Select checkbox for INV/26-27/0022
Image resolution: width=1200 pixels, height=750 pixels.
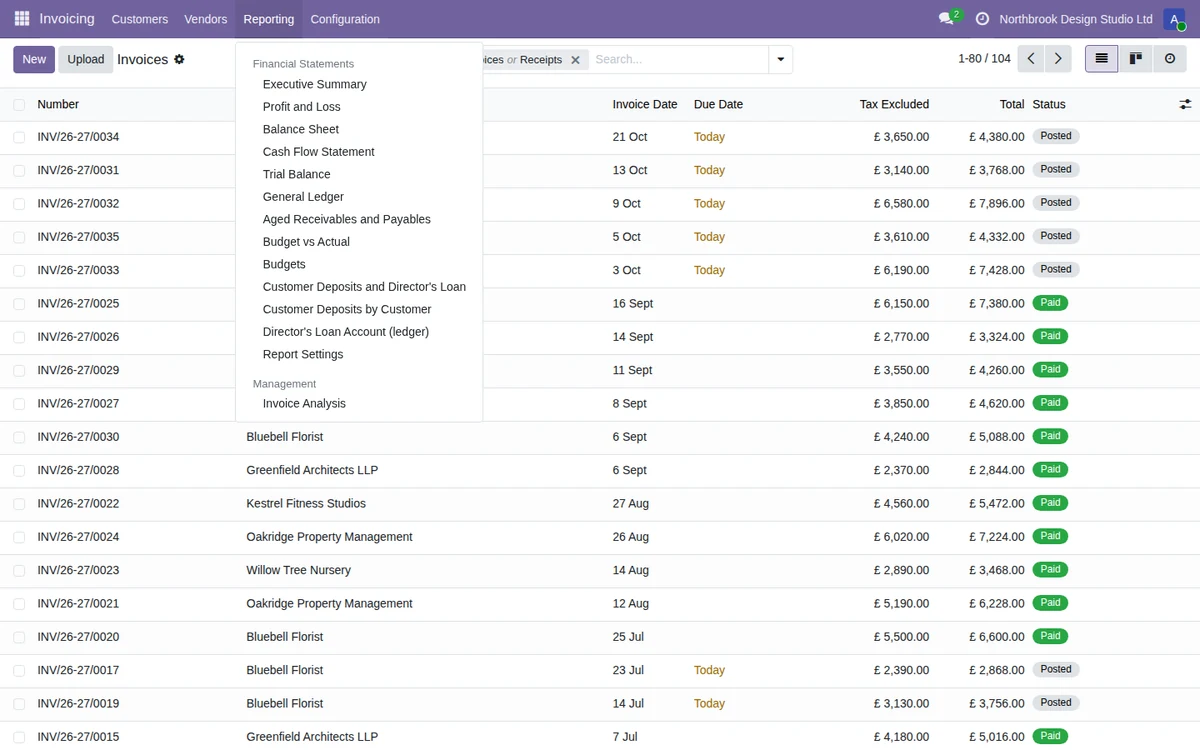[19, 504]
